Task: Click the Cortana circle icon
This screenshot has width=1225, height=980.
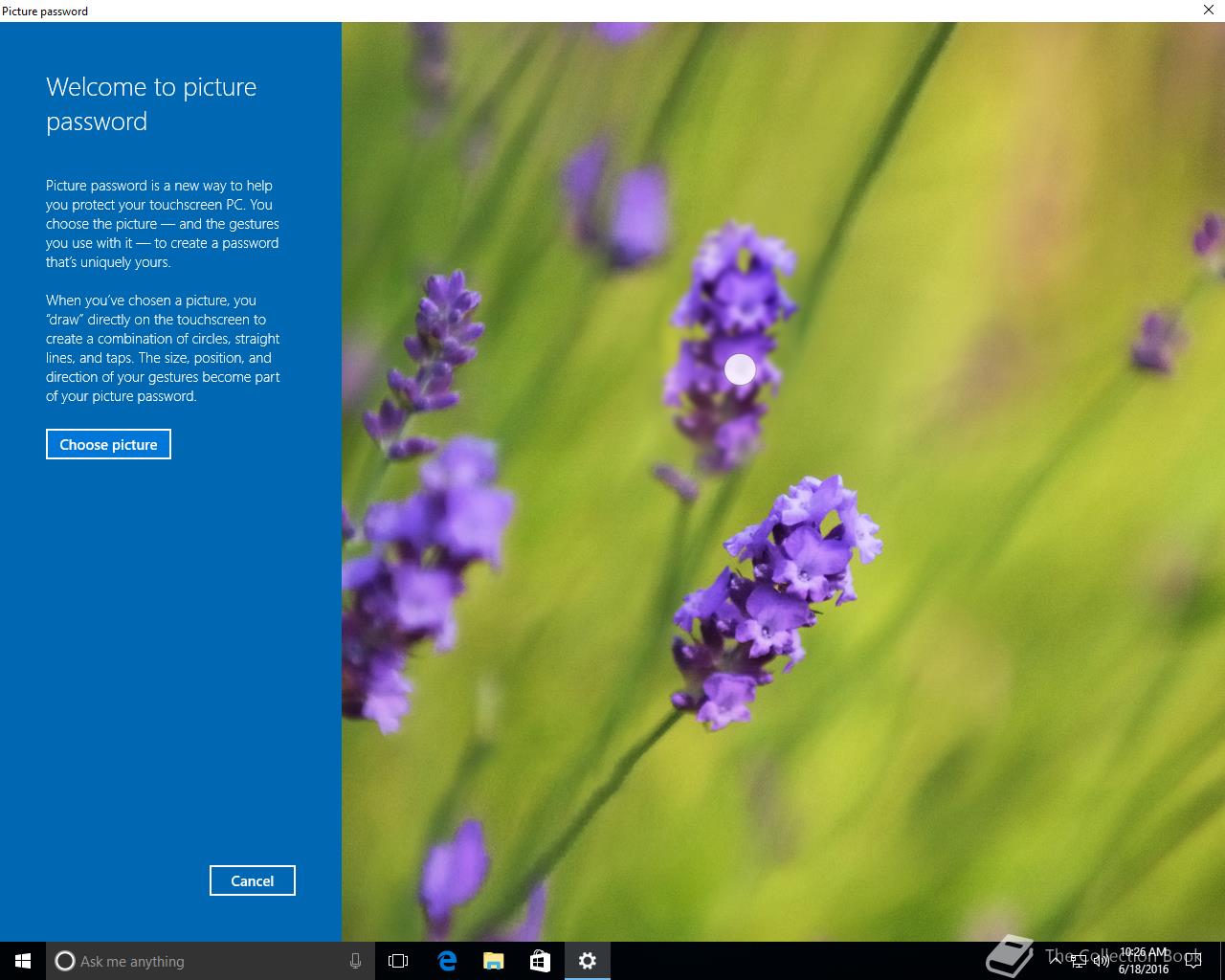Action: [65, 961]
